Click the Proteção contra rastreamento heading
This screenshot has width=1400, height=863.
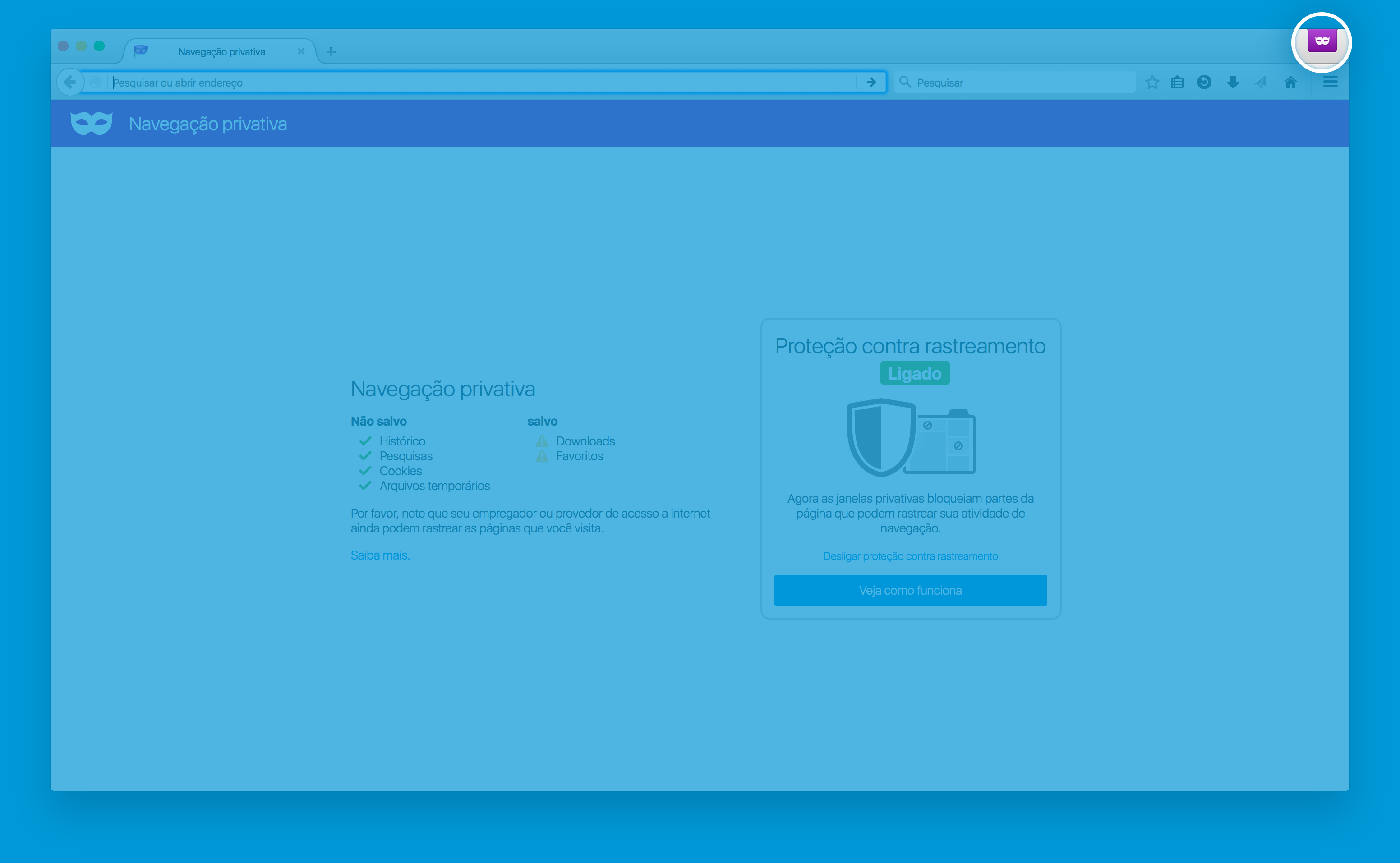click(910, 346)
